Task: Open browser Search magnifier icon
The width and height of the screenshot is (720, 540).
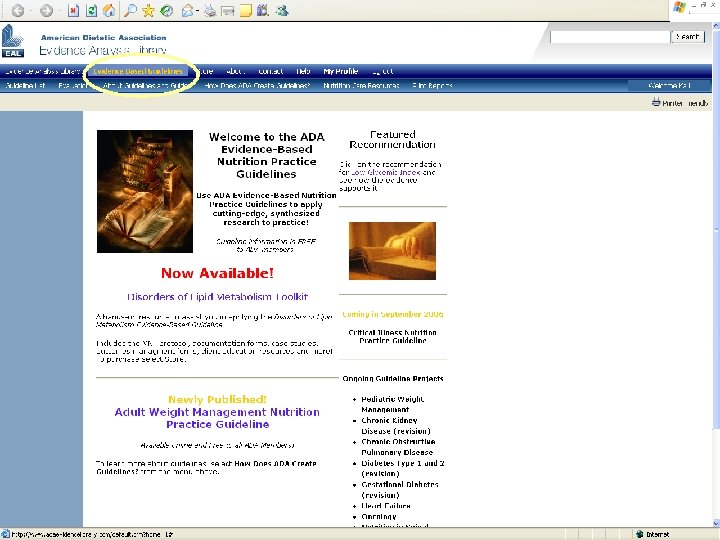Action: 130,10
